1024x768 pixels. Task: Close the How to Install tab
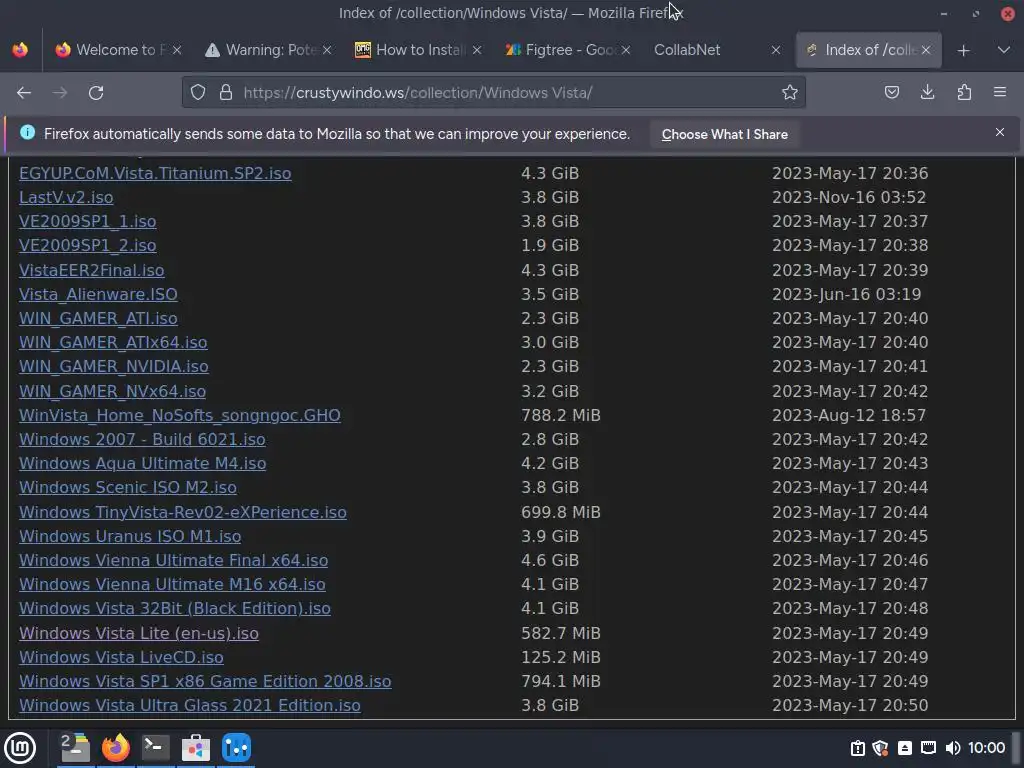[477, 50]
